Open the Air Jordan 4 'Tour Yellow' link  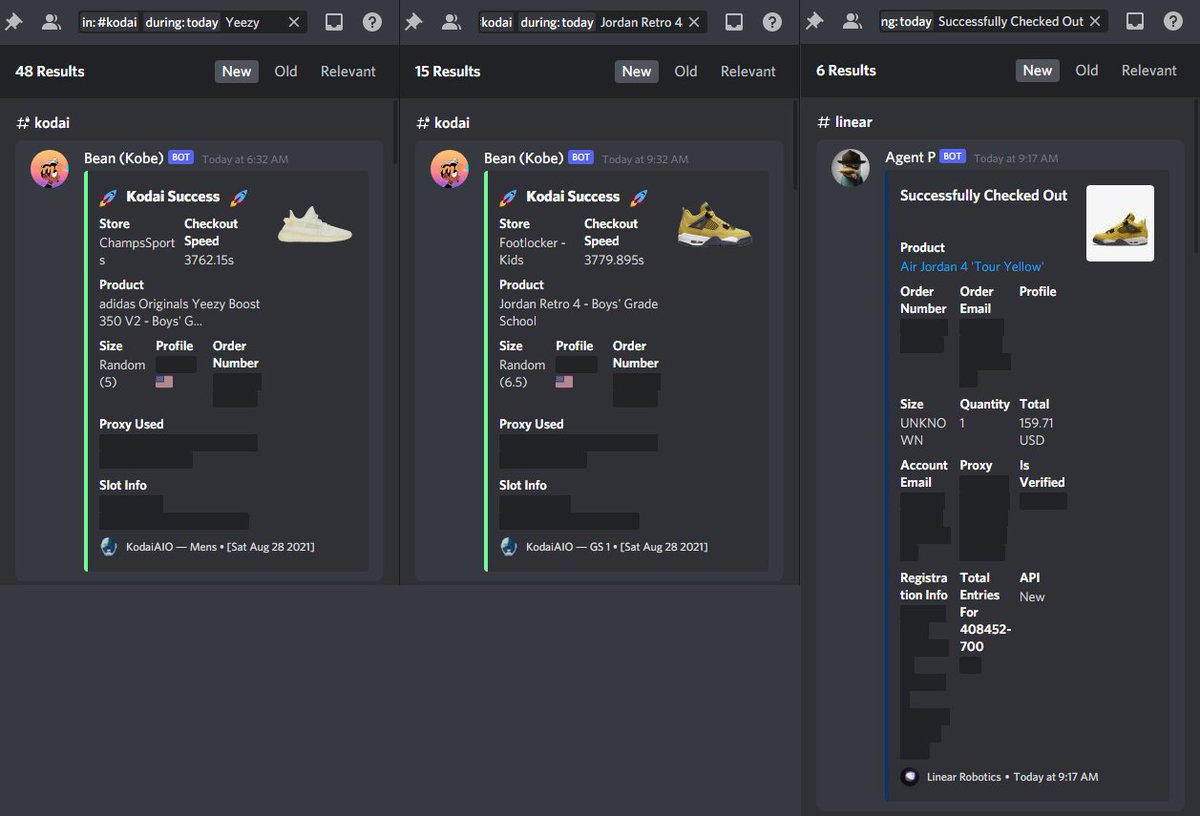972,267
